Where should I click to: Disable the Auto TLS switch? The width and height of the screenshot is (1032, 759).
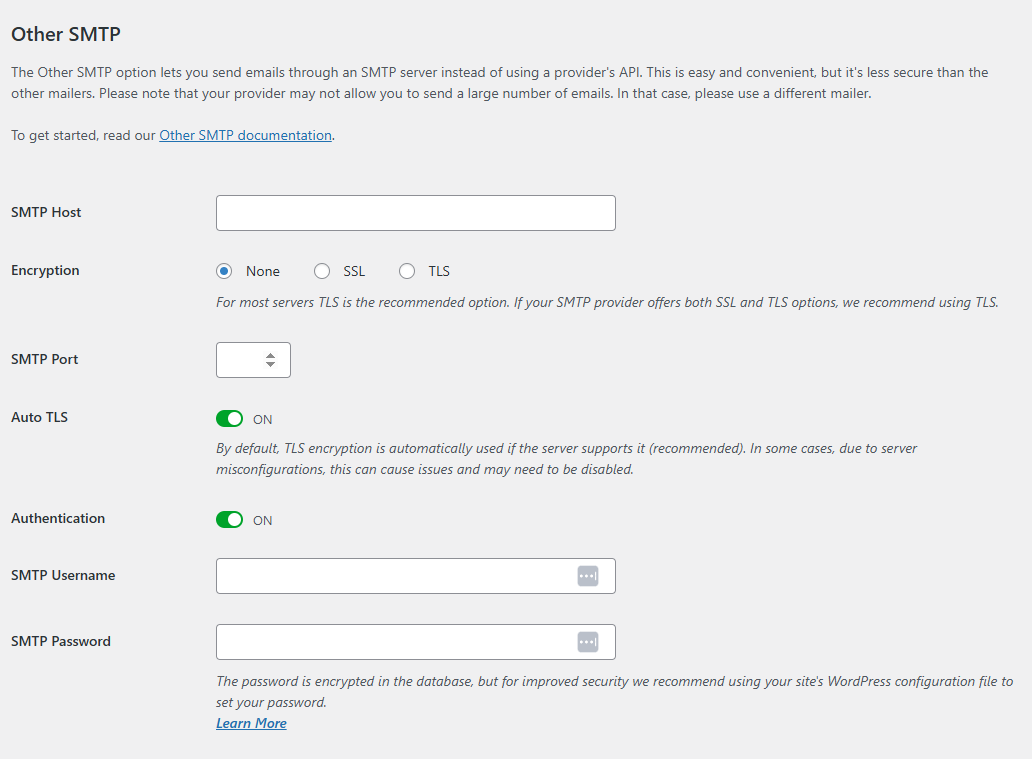pos(229,418)
